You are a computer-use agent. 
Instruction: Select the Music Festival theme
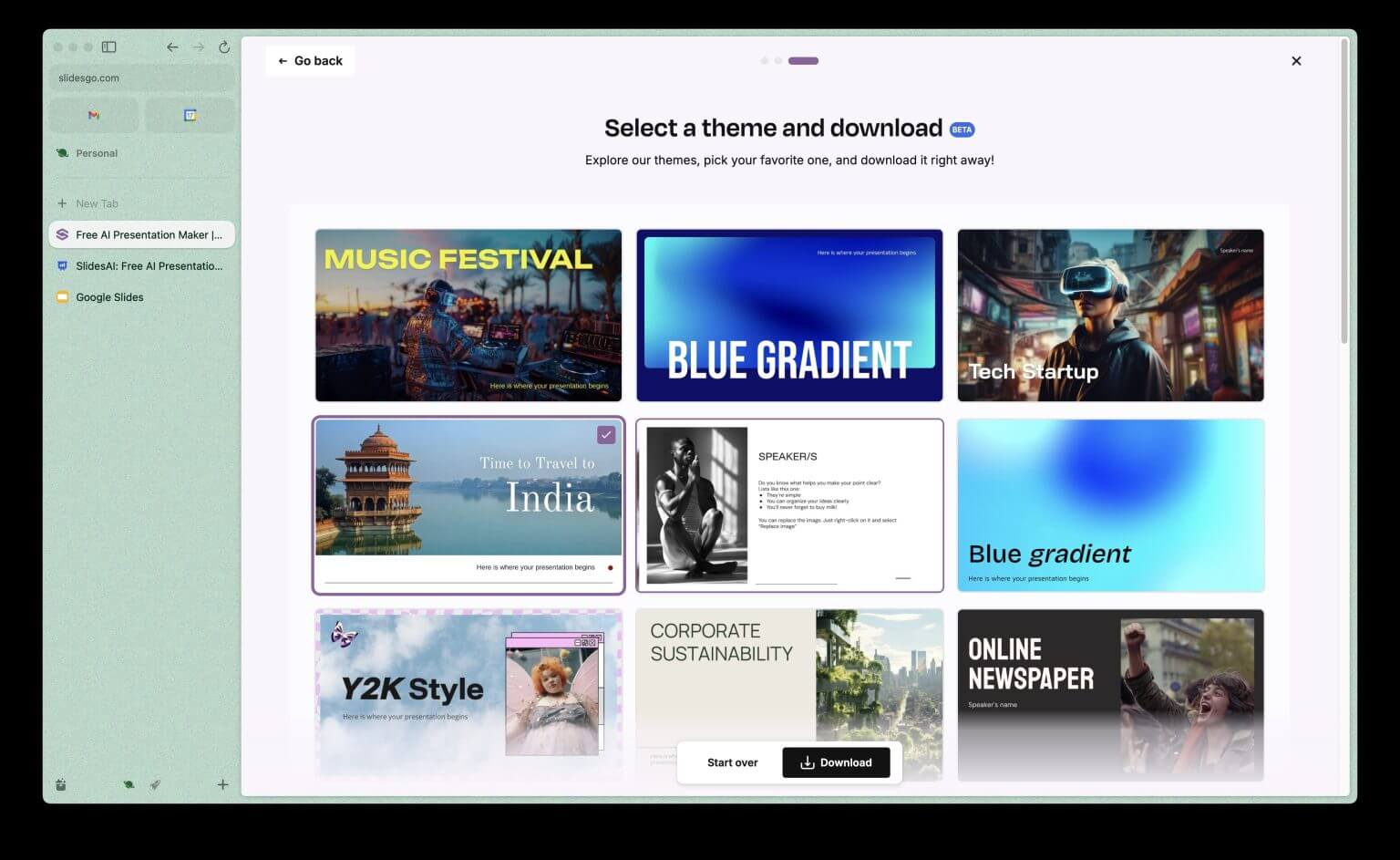coord(468,315)
